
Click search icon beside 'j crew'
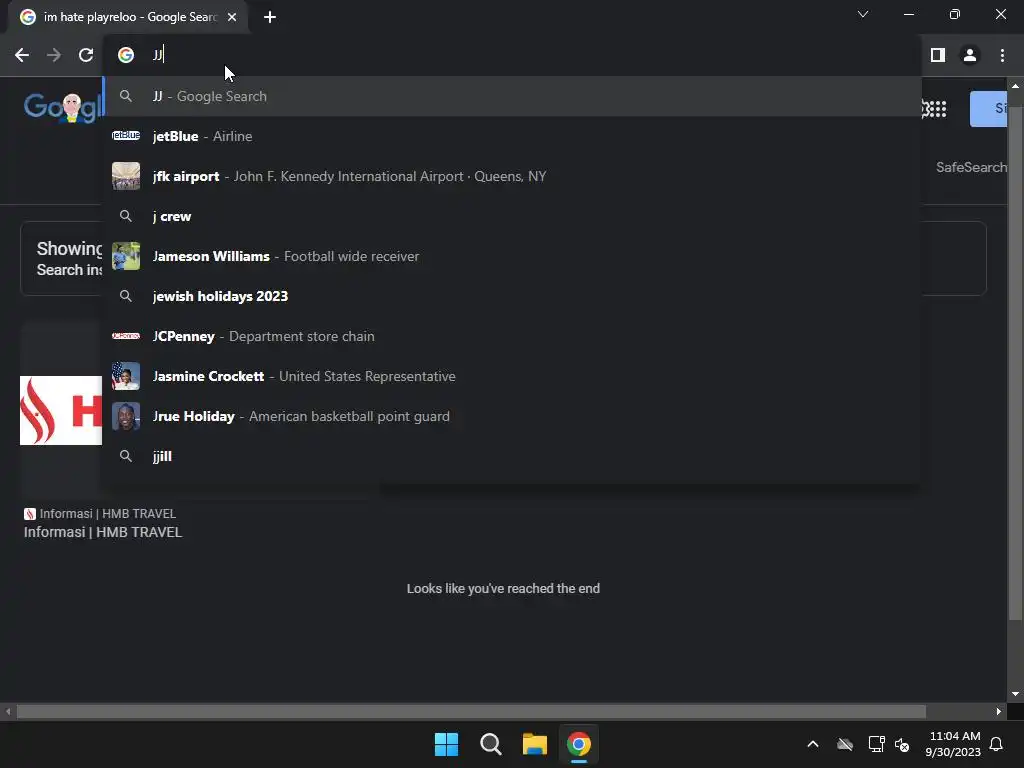click(126, 216)
